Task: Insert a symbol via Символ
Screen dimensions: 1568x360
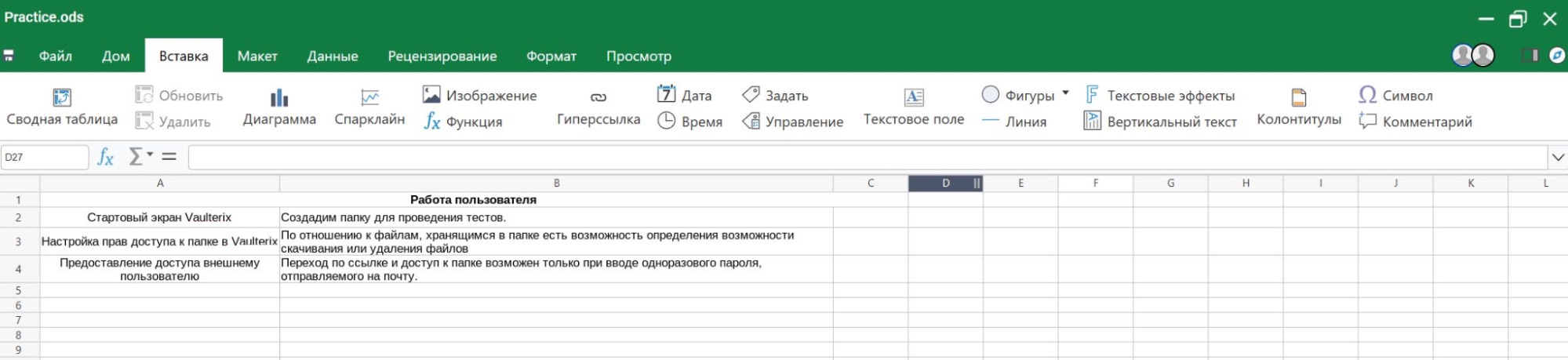Action: click(x=1395, y=96)
